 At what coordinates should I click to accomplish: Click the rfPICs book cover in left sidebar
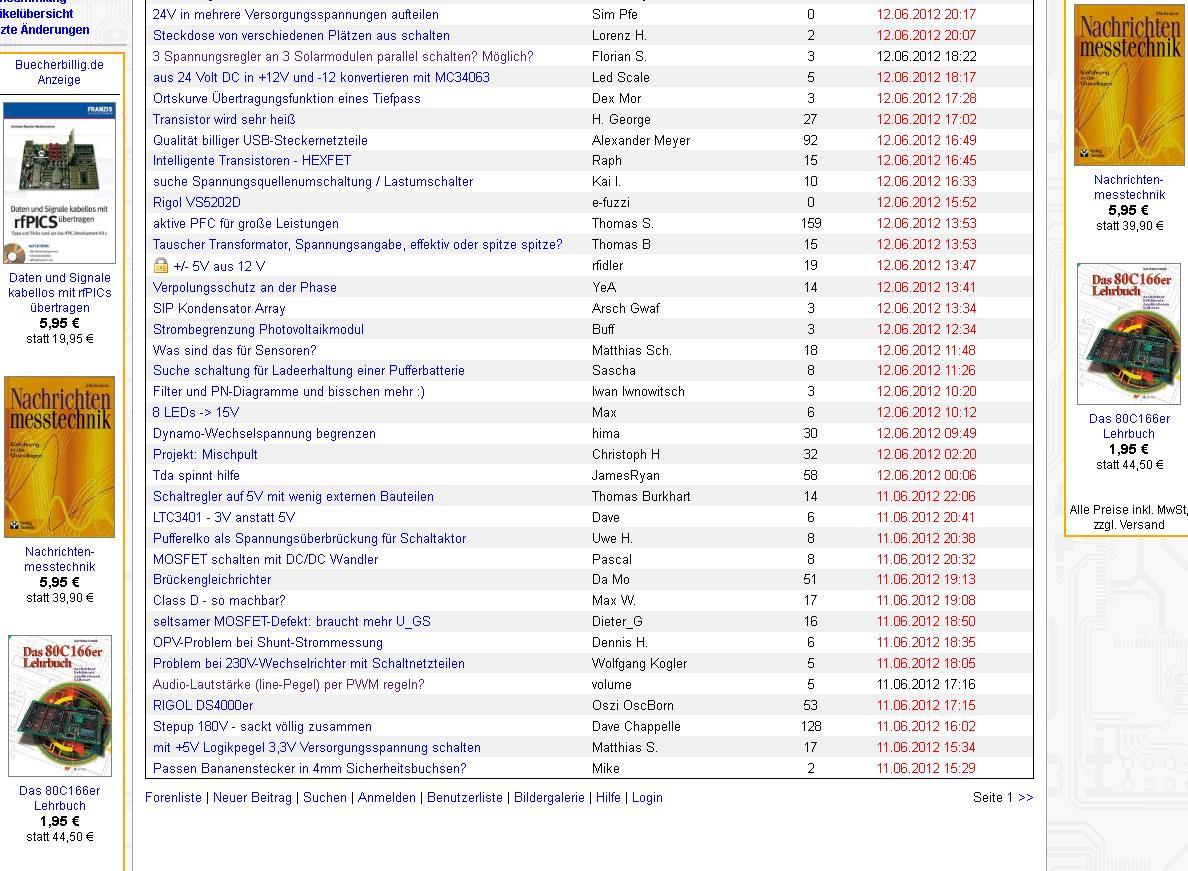(x=59, y=183)
